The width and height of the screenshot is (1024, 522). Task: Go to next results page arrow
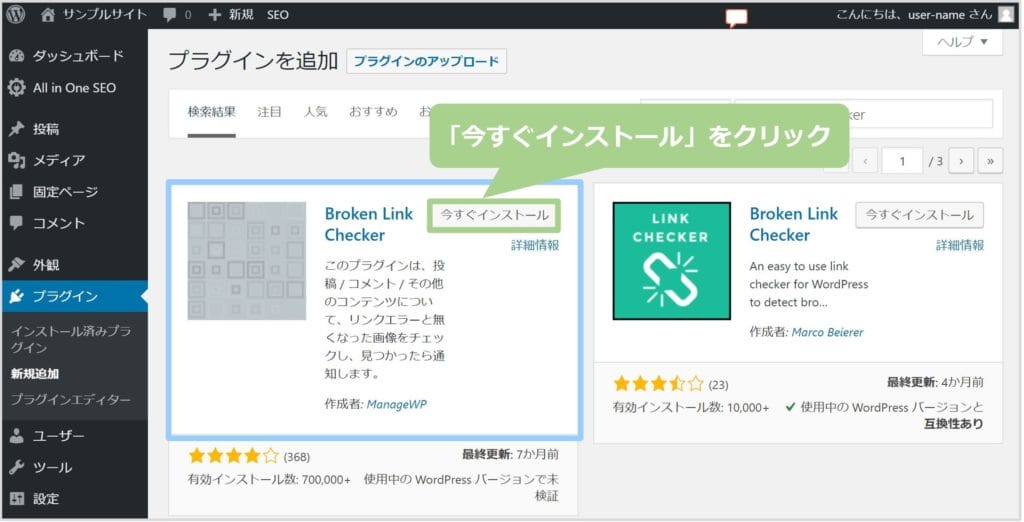pos(961,160)
